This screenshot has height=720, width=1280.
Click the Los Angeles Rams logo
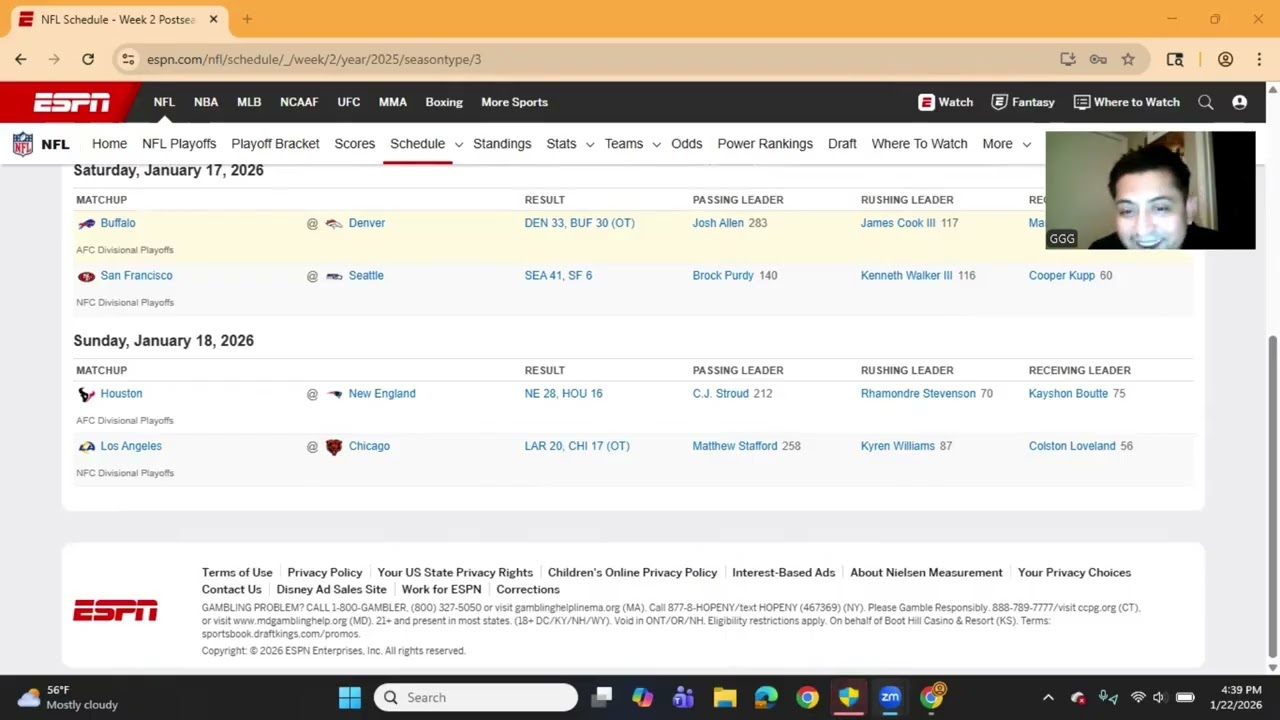[x=87, y=446]
